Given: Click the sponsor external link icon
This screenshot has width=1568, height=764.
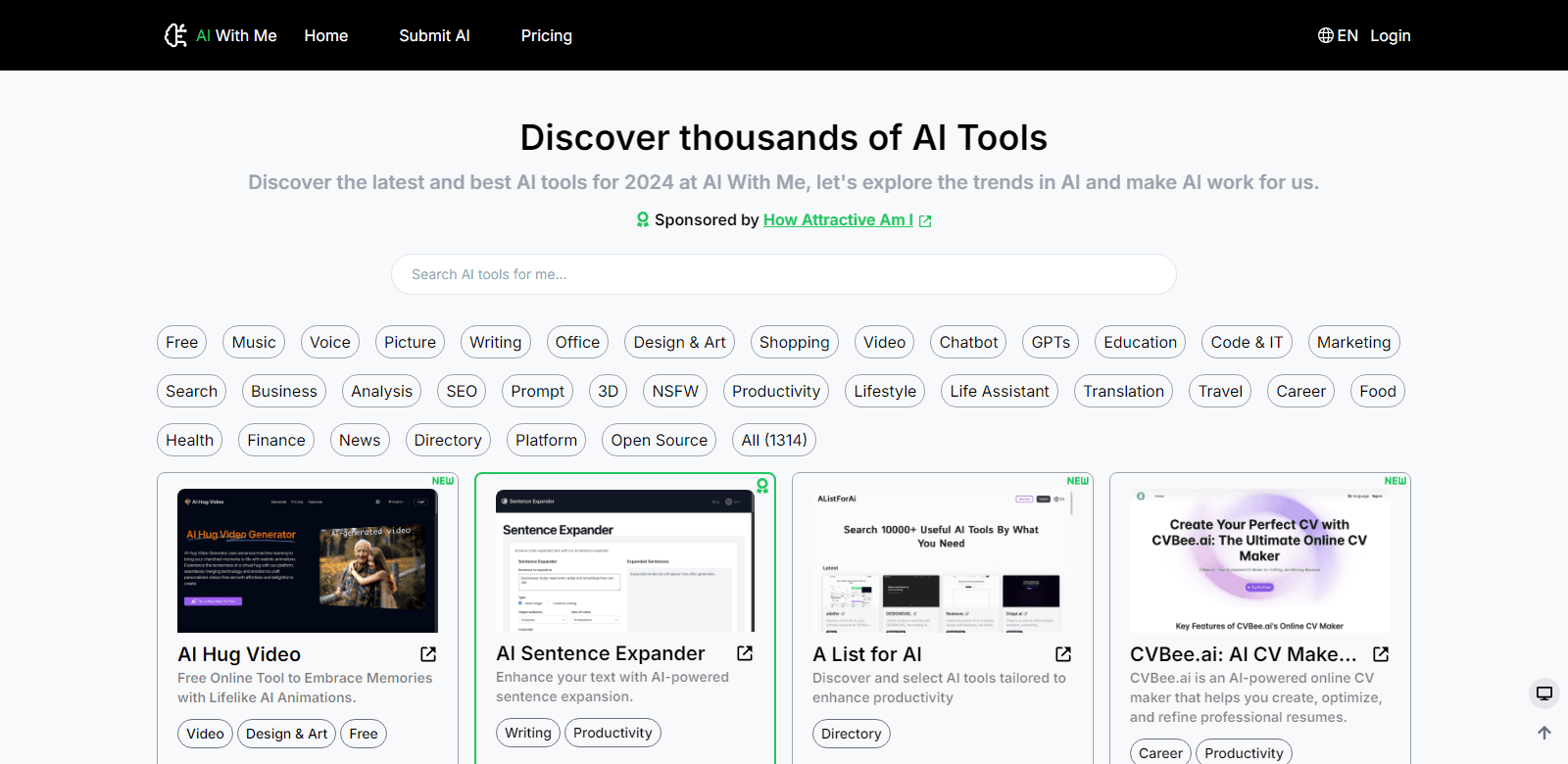Looking at the screenshot, I should coord(925,221).
